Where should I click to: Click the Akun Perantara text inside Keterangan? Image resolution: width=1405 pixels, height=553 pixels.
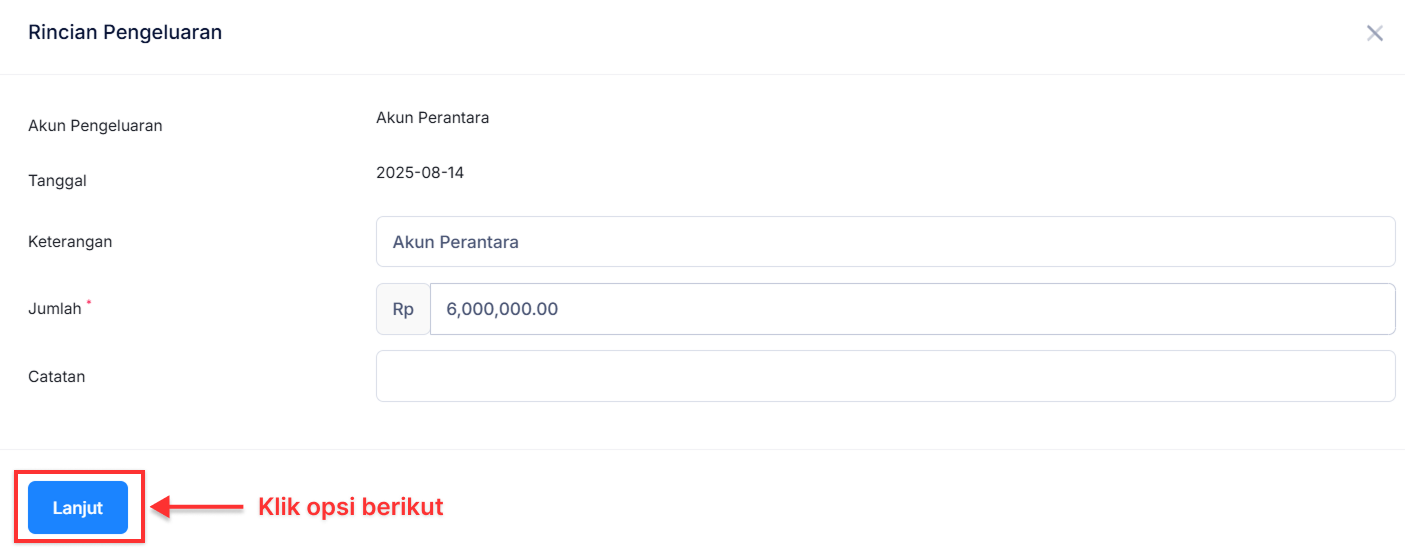tap(455, 242)
